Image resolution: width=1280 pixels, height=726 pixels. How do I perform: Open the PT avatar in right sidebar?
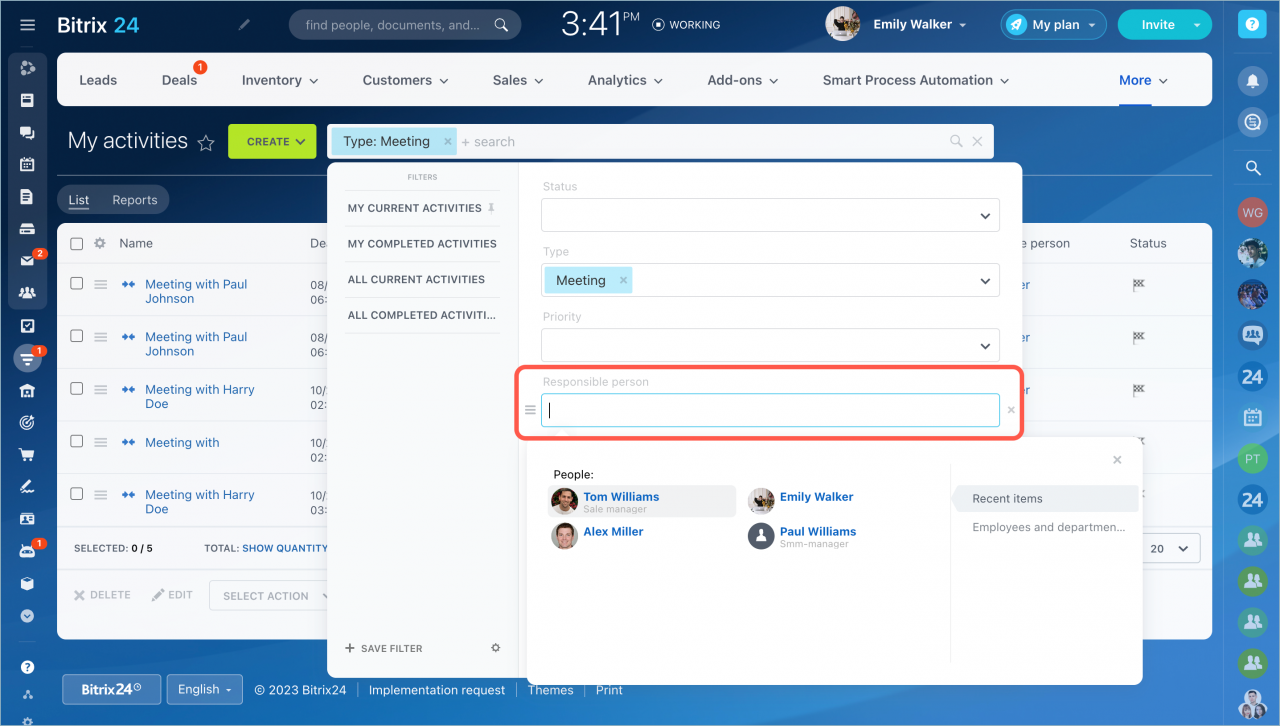[1252, 459]
